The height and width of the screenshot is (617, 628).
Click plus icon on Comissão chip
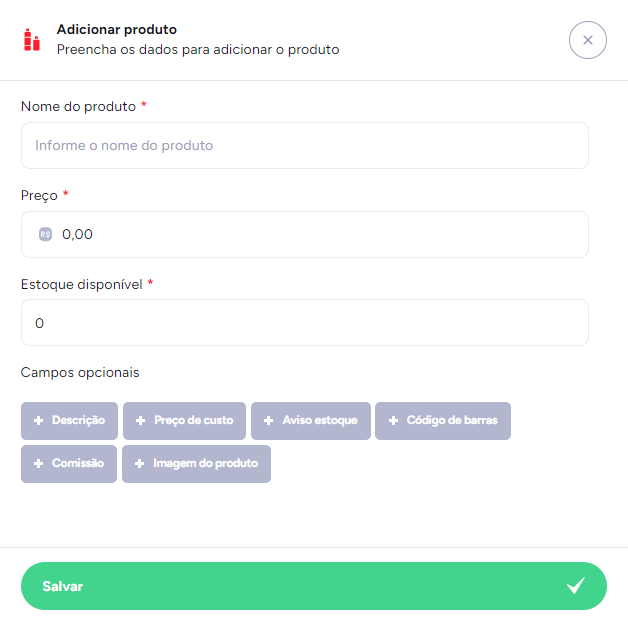point(39,464)
